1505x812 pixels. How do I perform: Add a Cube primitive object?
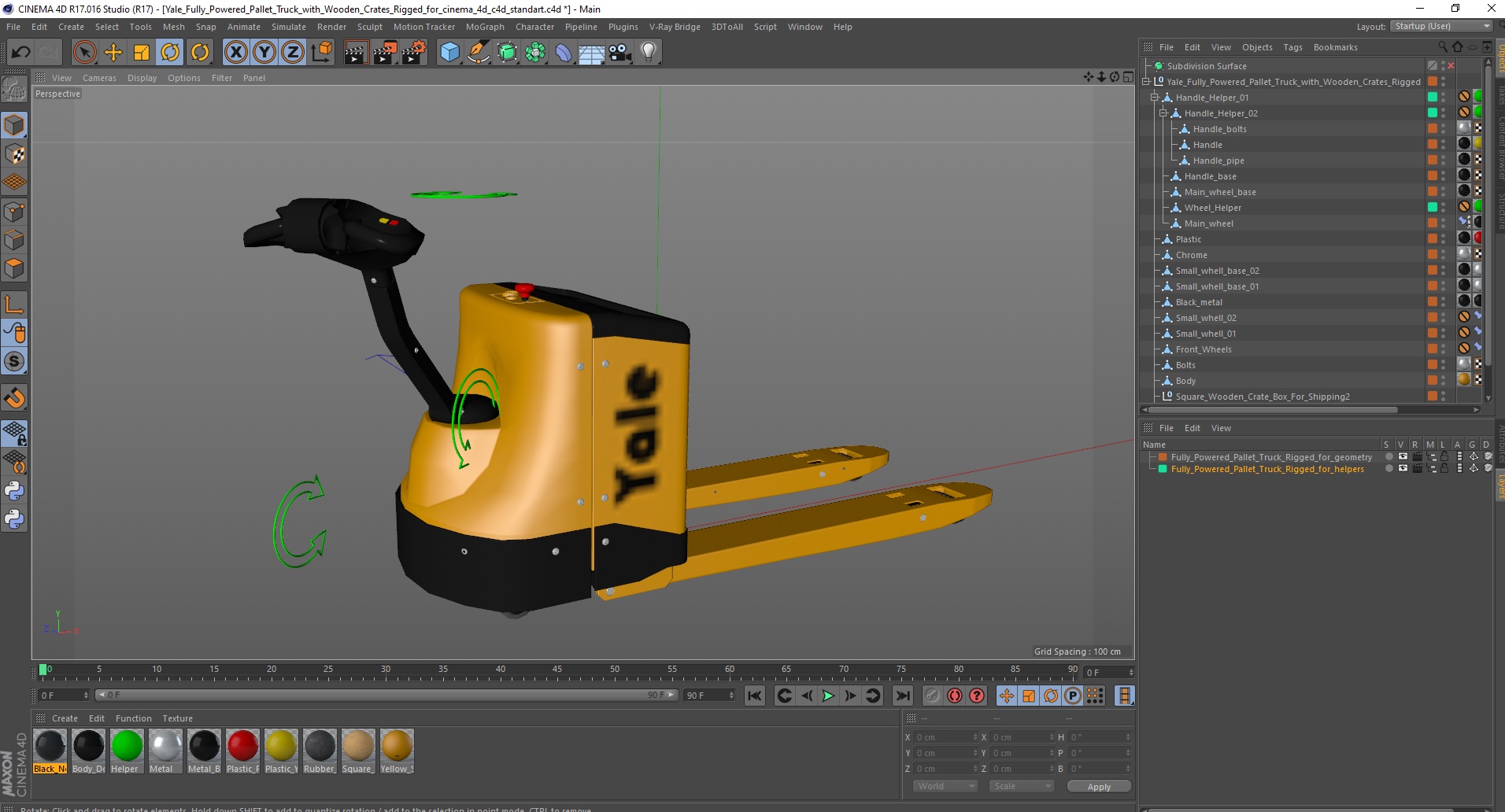[x=449, y=52]
